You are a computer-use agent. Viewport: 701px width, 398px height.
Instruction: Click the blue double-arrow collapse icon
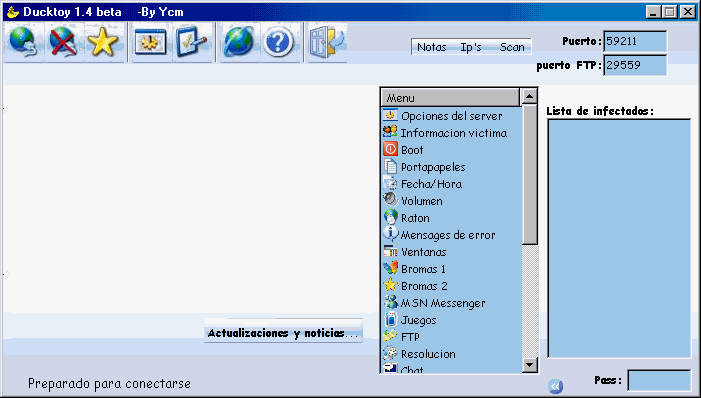tap(556, 386)
